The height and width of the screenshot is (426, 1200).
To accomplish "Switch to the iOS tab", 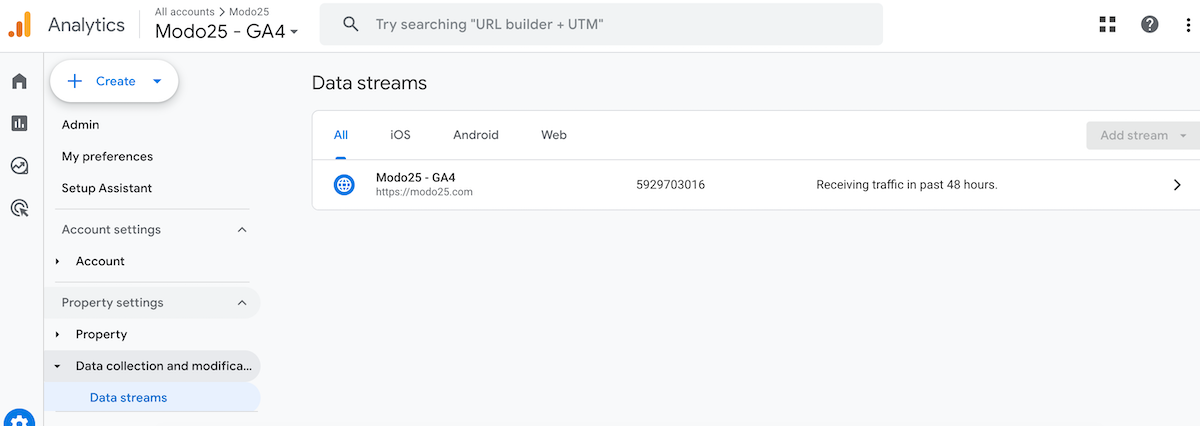I will point(400,135).
